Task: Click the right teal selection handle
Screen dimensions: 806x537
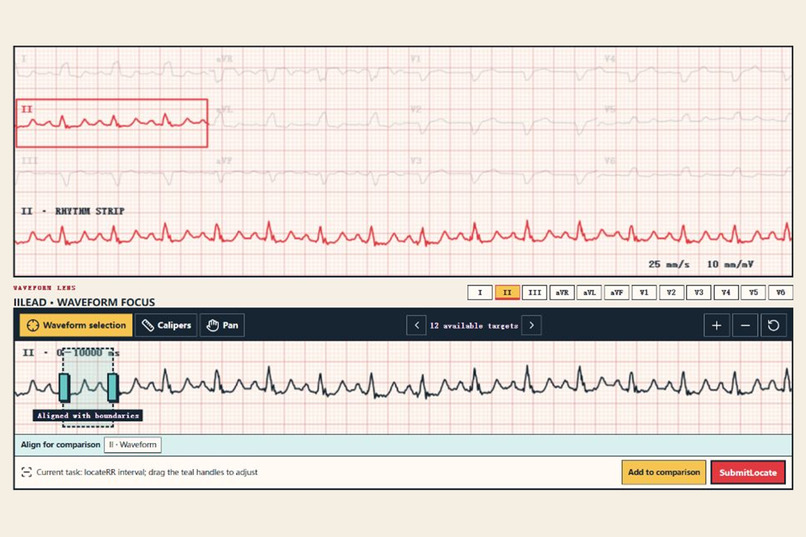Action: pos(113,388)
